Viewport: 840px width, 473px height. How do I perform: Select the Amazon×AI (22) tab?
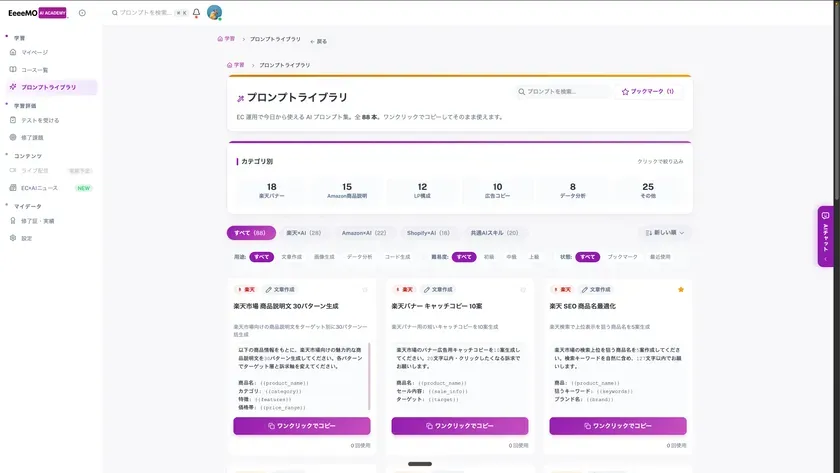pyautogui.click(x=364, y=233)
